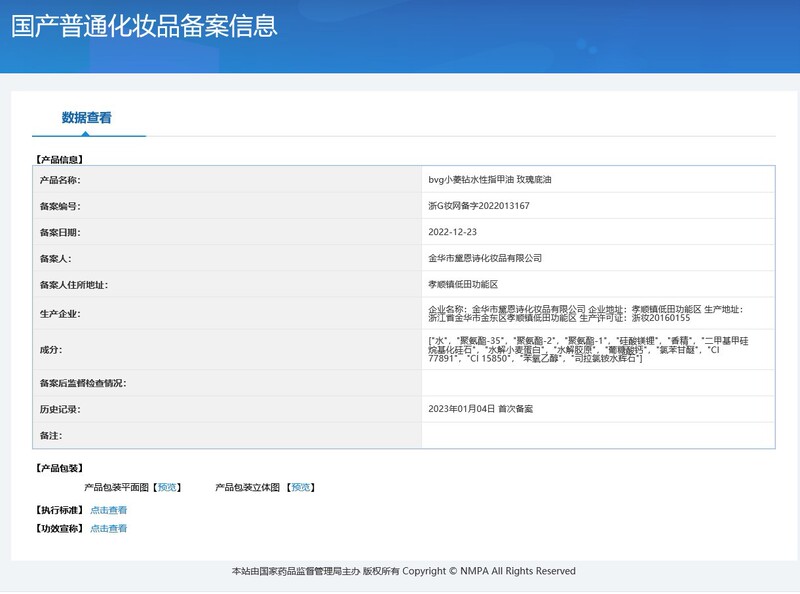
Task: Preview 产品包装立体图 via 预览 link
Action: [x=301, y=487]
